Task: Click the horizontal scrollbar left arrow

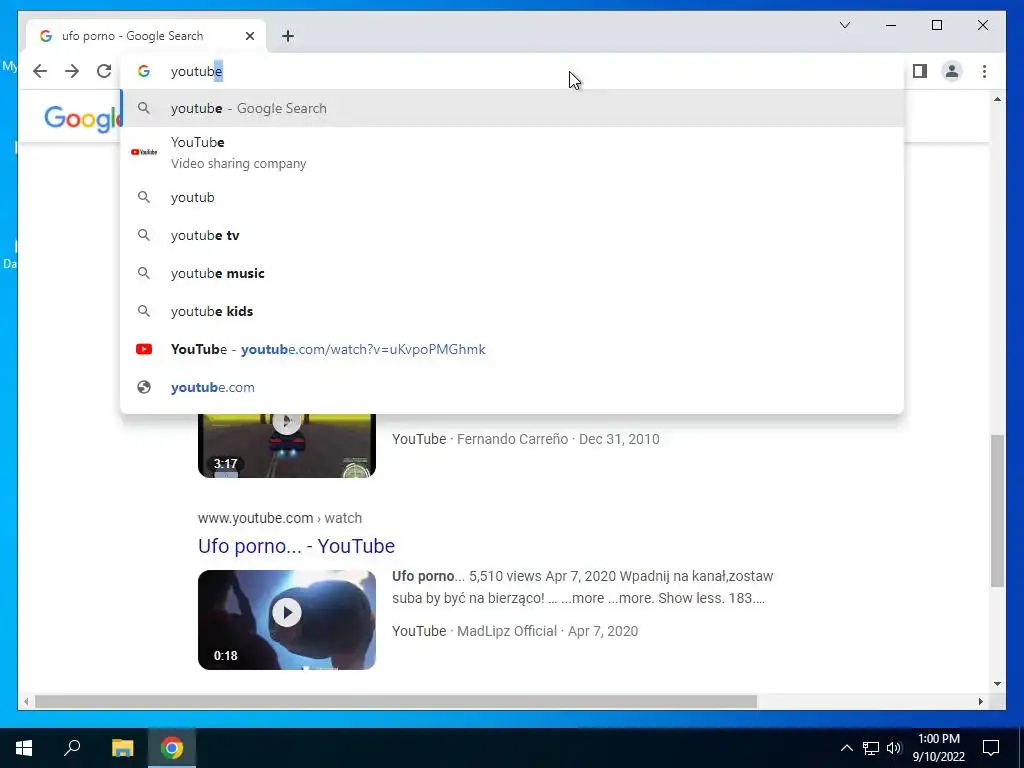Action: coord(25,701)
